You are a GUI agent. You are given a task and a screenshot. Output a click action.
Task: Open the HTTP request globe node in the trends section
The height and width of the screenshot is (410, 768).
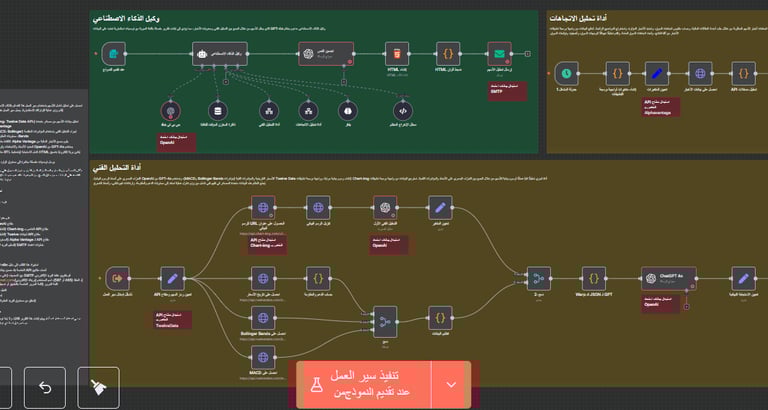(700, 73)
